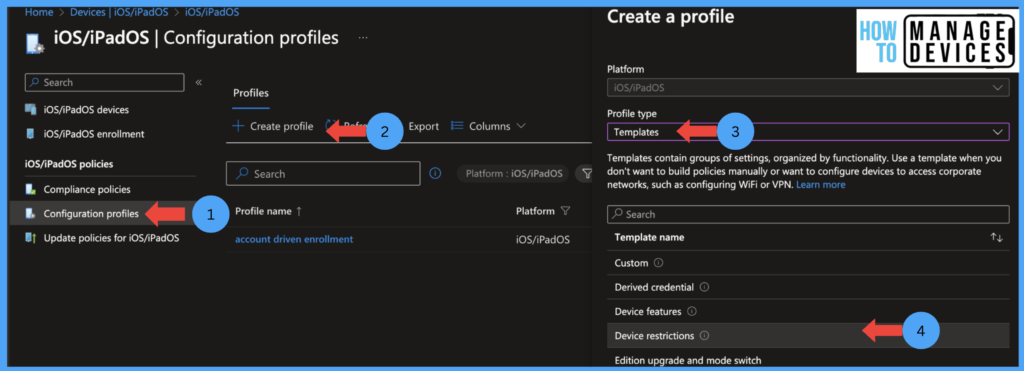Open the ellipsis menu beside the page title
The image size is (1024, 371).
(x=363, y=38)
